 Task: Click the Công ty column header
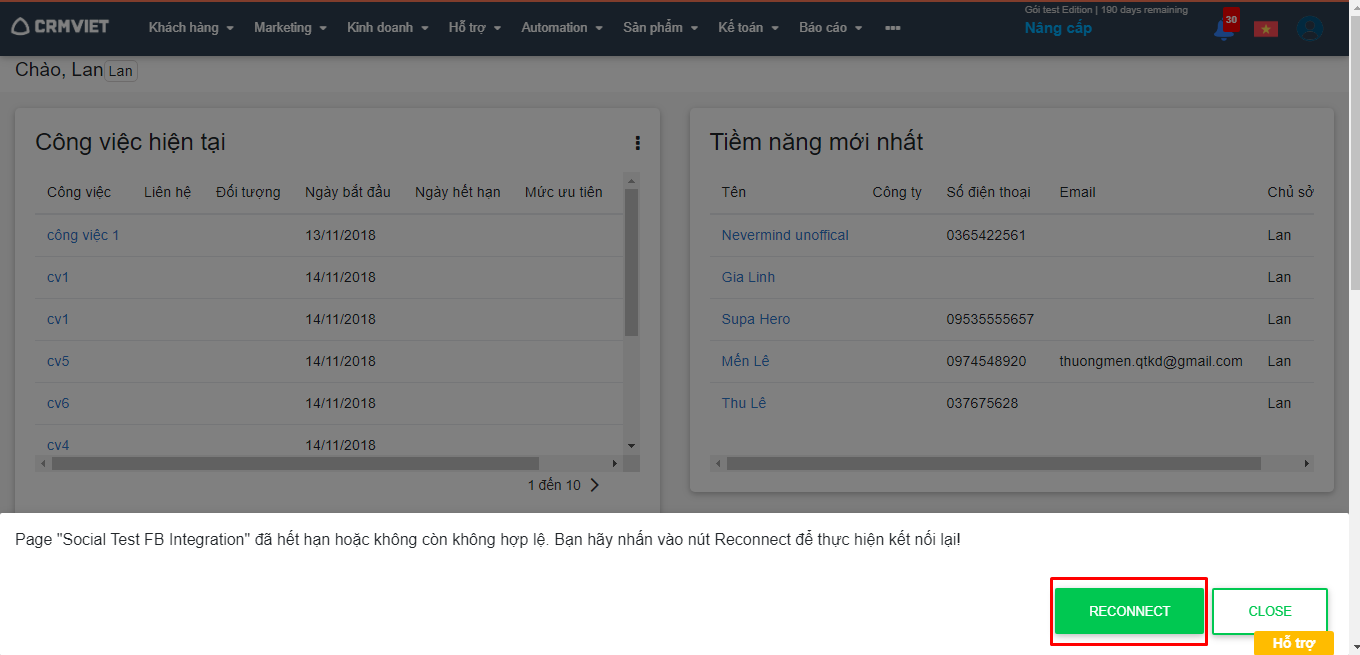tap(897, 192)
